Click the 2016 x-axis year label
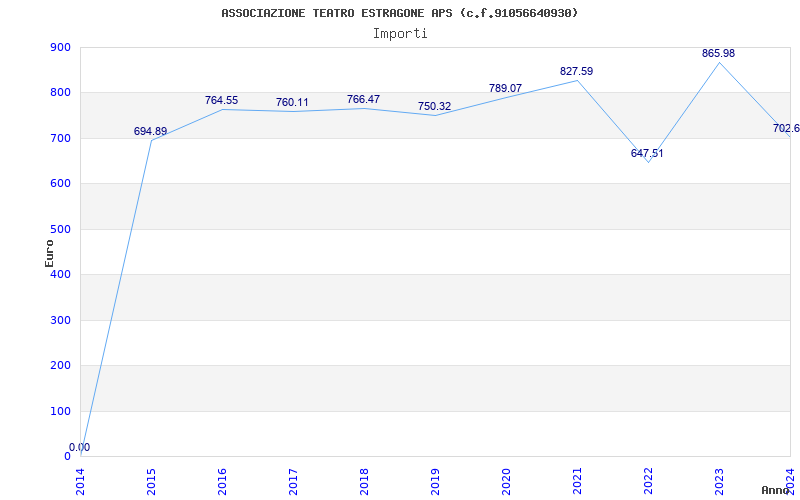800x500 pixels. point(222,480)
